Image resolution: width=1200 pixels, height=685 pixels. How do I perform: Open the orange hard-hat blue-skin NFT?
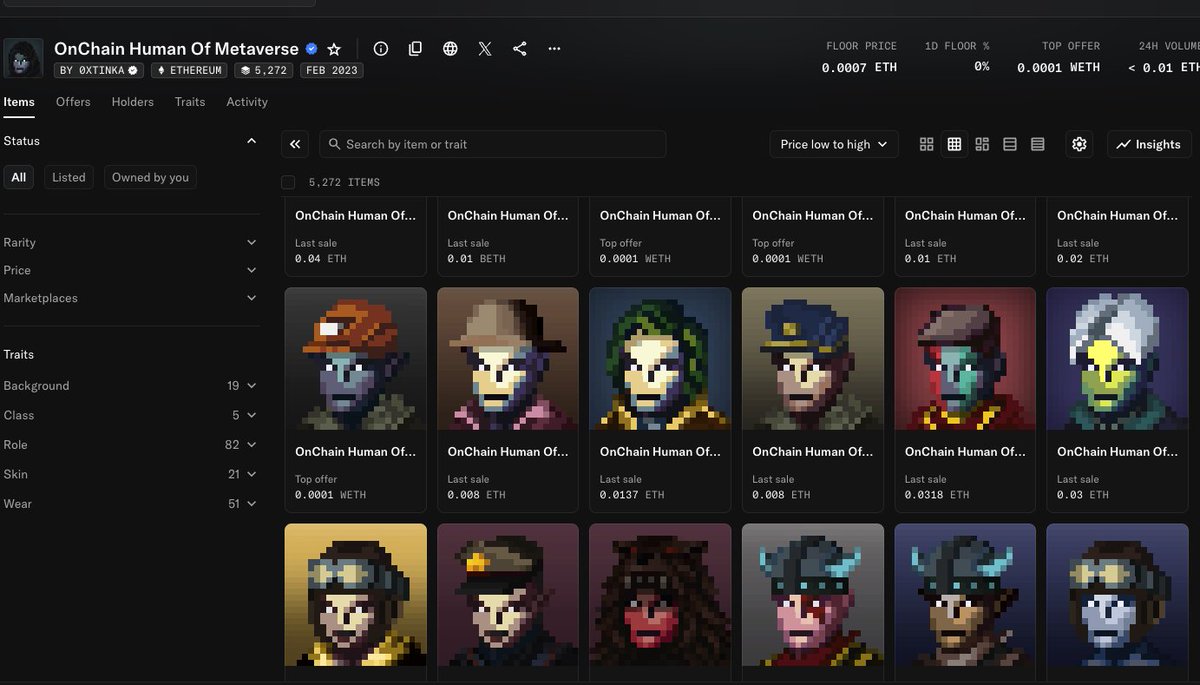coord(355,359)
